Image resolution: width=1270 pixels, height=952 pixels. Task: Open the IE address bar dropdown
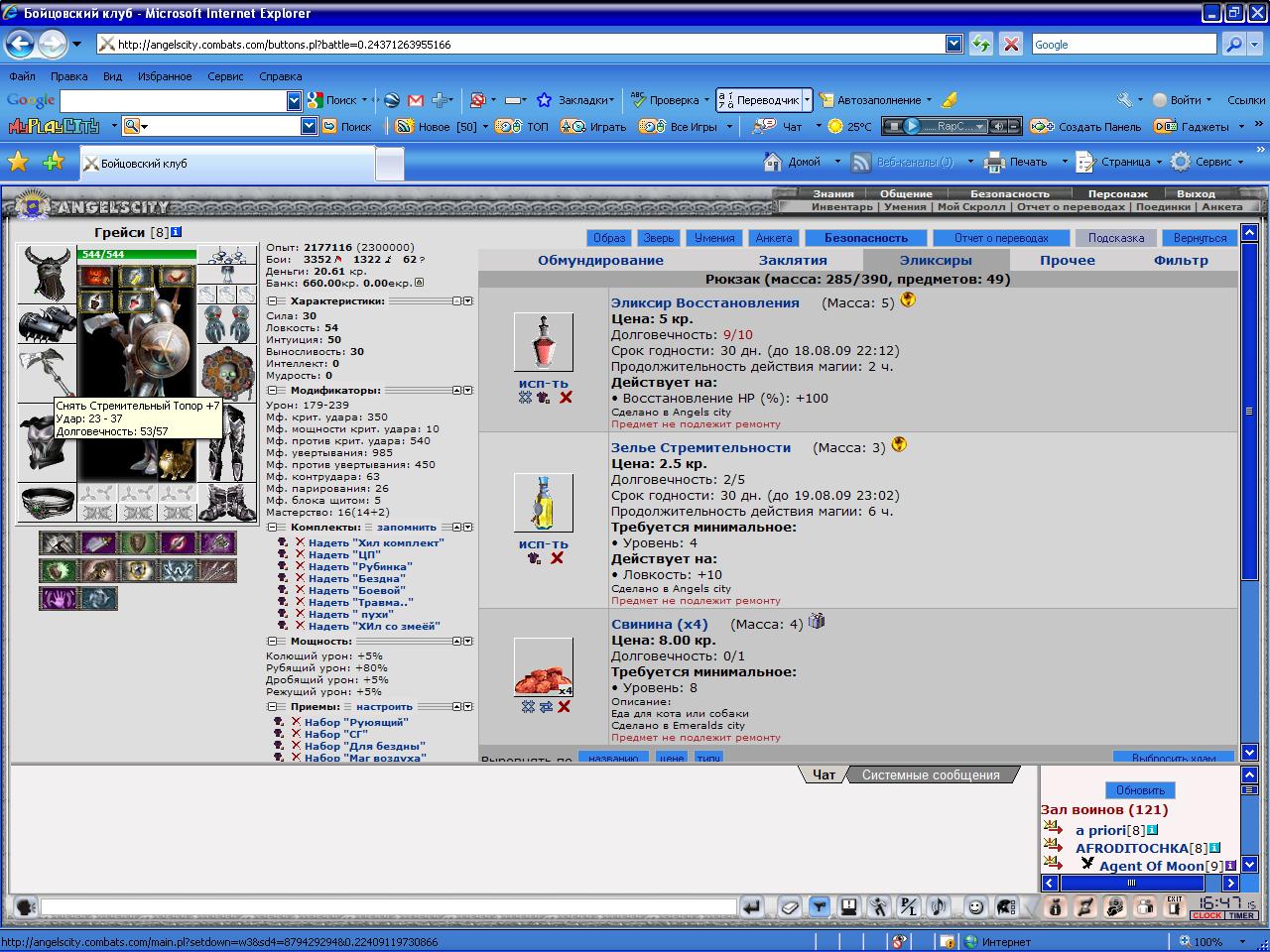[x=953, y=44]
